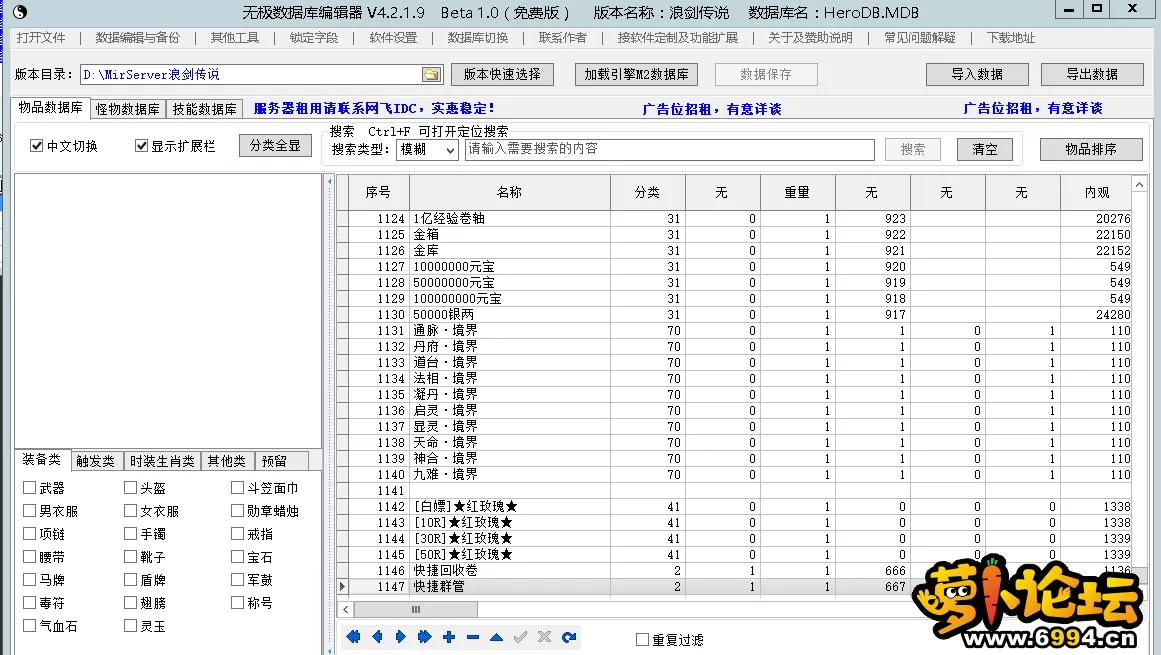Viewport: 1161px width, 655px height.
Task: Click horizontal scrollbar left arrow
Action: click(x=346, y=609)
